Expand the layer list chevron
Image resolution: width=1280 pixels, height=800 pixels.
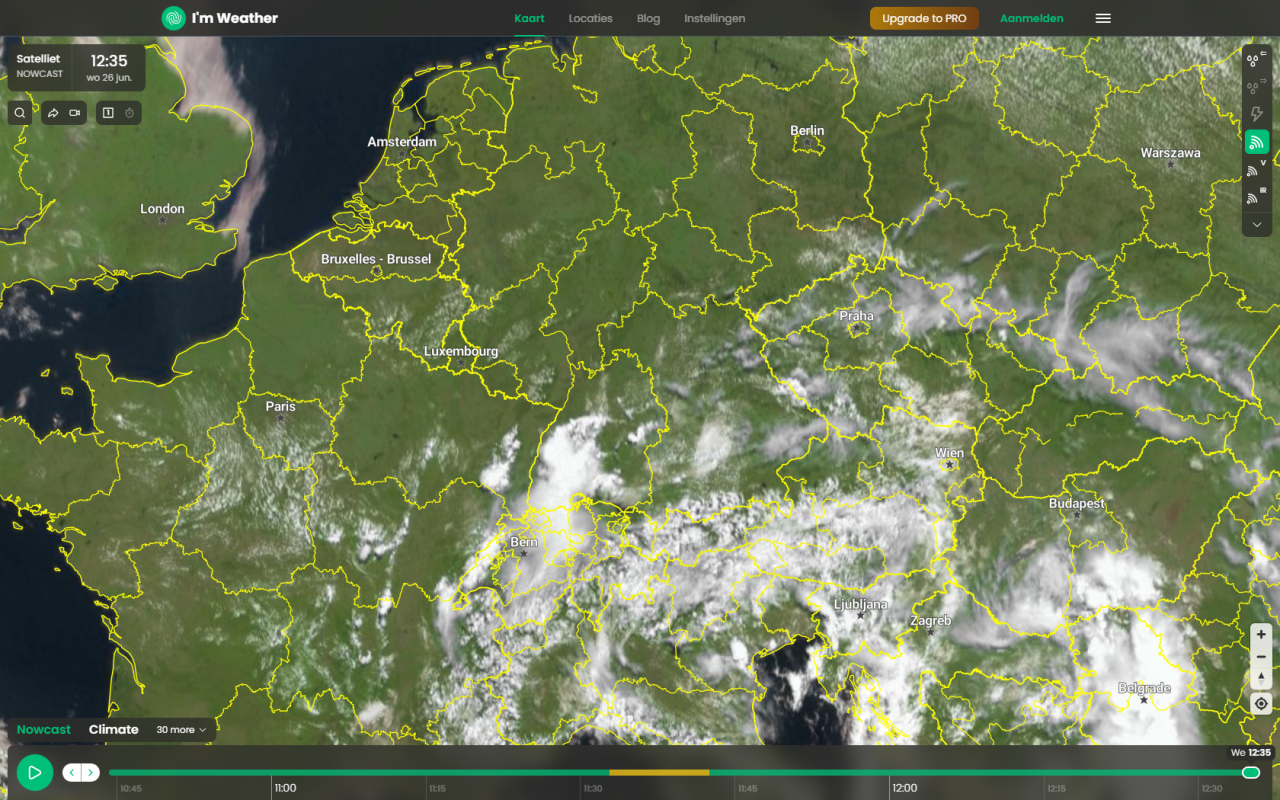coord(1257,225)
